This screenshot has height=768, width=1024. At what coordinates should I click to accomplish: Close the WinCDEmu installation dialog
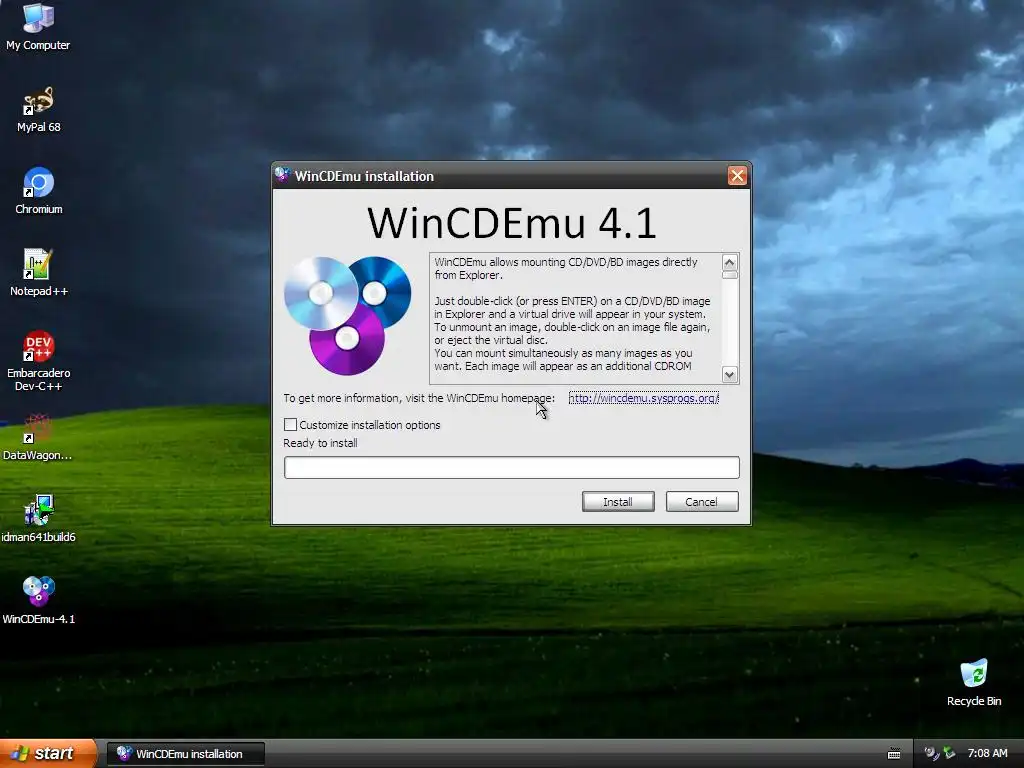coord(737,176)
